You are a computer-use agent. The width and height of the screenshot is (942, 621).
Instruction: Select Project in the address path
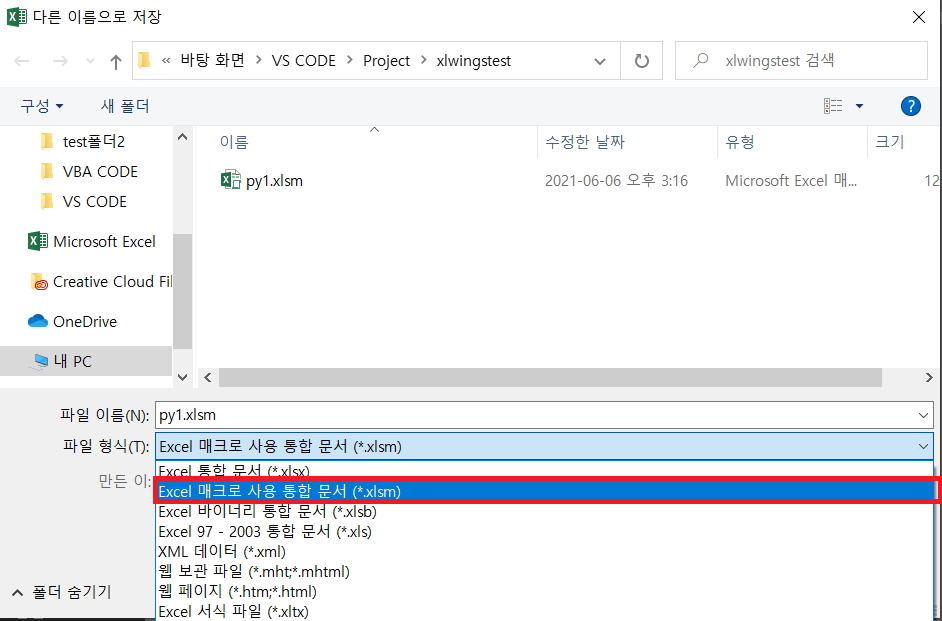(386, 61)
